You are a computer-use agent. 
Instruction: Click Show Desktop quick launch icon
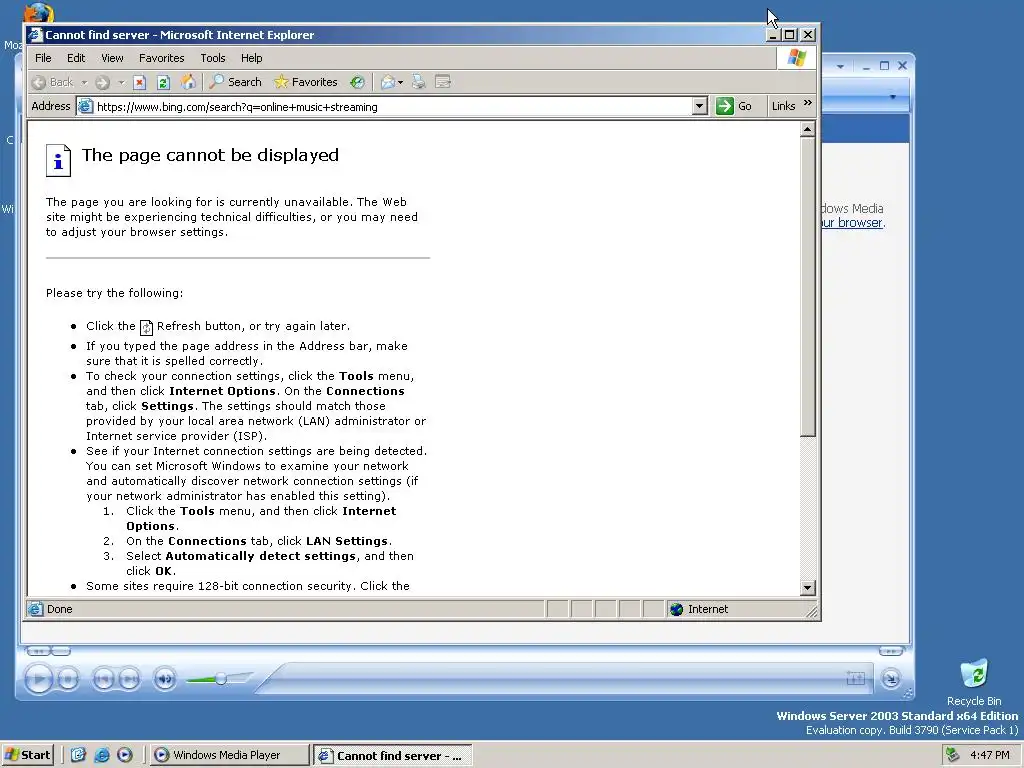point(78,755)
